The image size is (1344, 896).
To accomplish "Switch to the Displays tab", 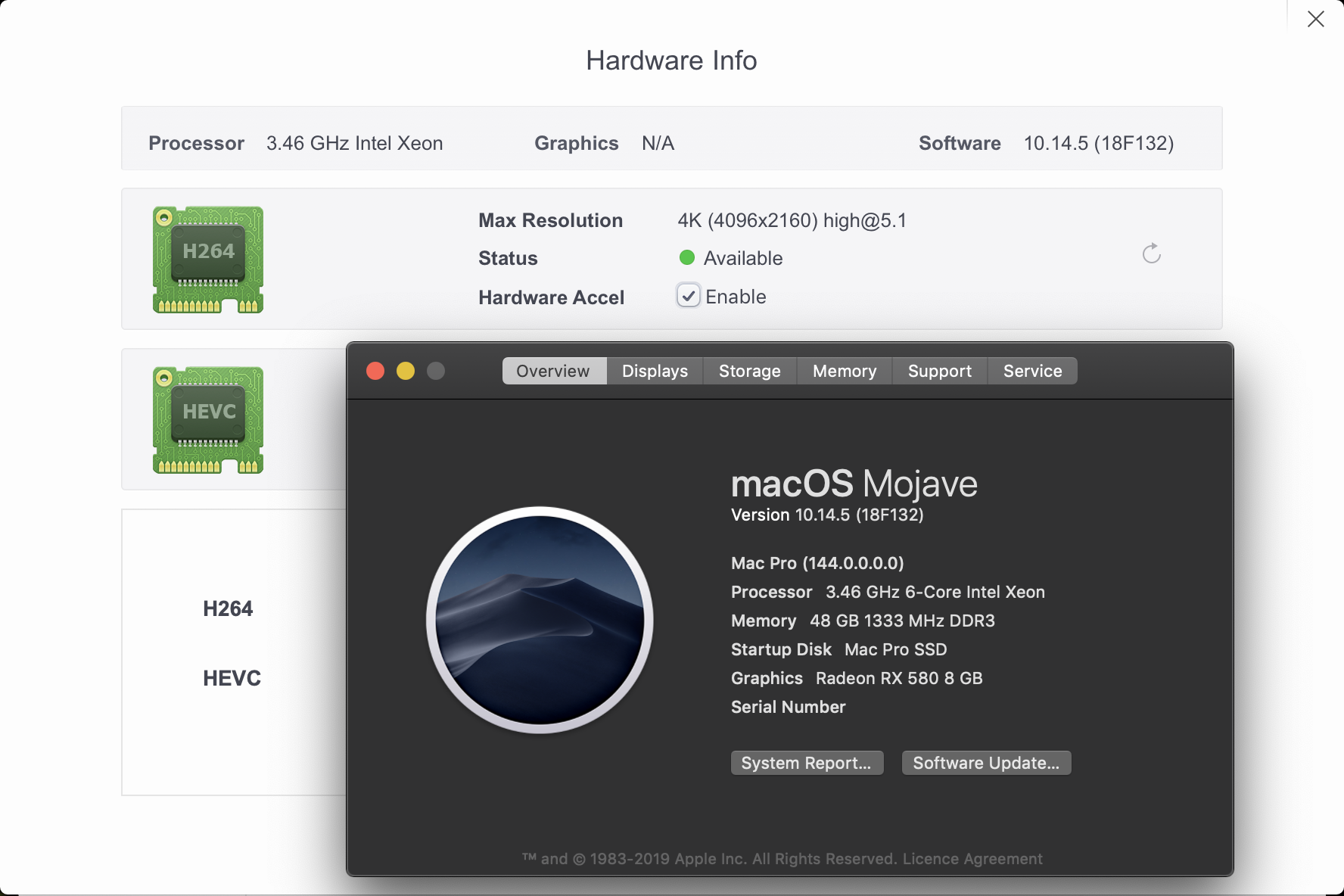I will 654,371.
